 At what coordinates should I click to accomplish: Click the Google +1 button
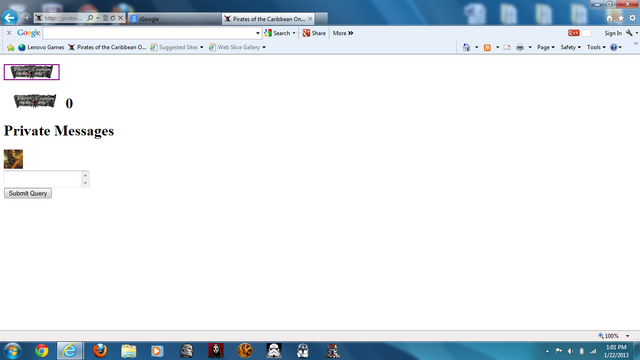pos(573,33)
